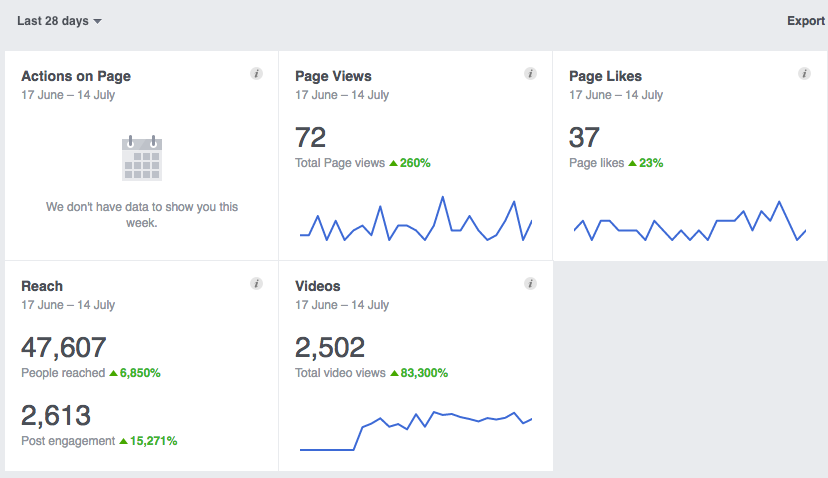
Task: Open the Page Views card title
Action: tap(333, 76)
